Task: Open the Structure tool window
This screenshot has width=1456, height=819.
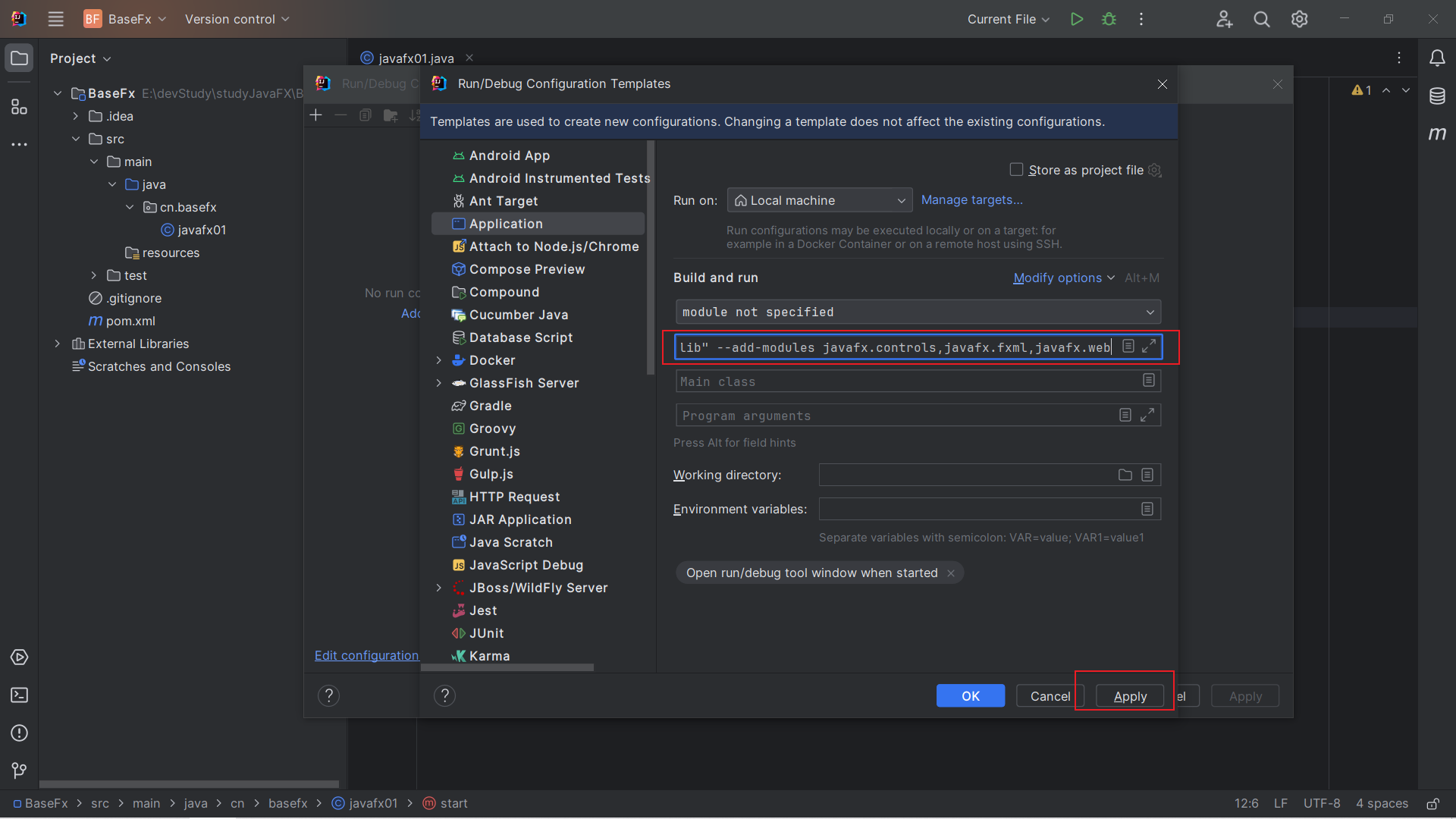Action: click(x=19, y=107)
